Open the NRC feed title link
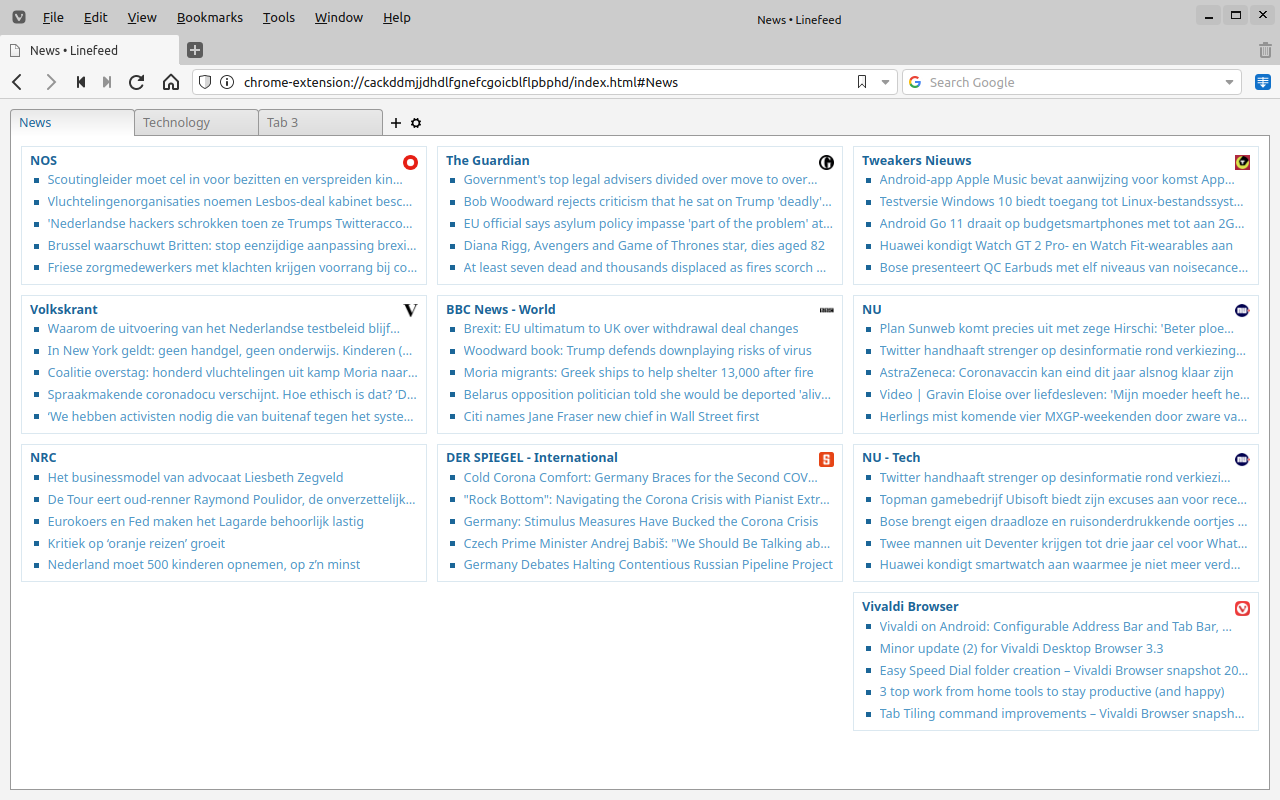1280x800 pixels. 43,457
